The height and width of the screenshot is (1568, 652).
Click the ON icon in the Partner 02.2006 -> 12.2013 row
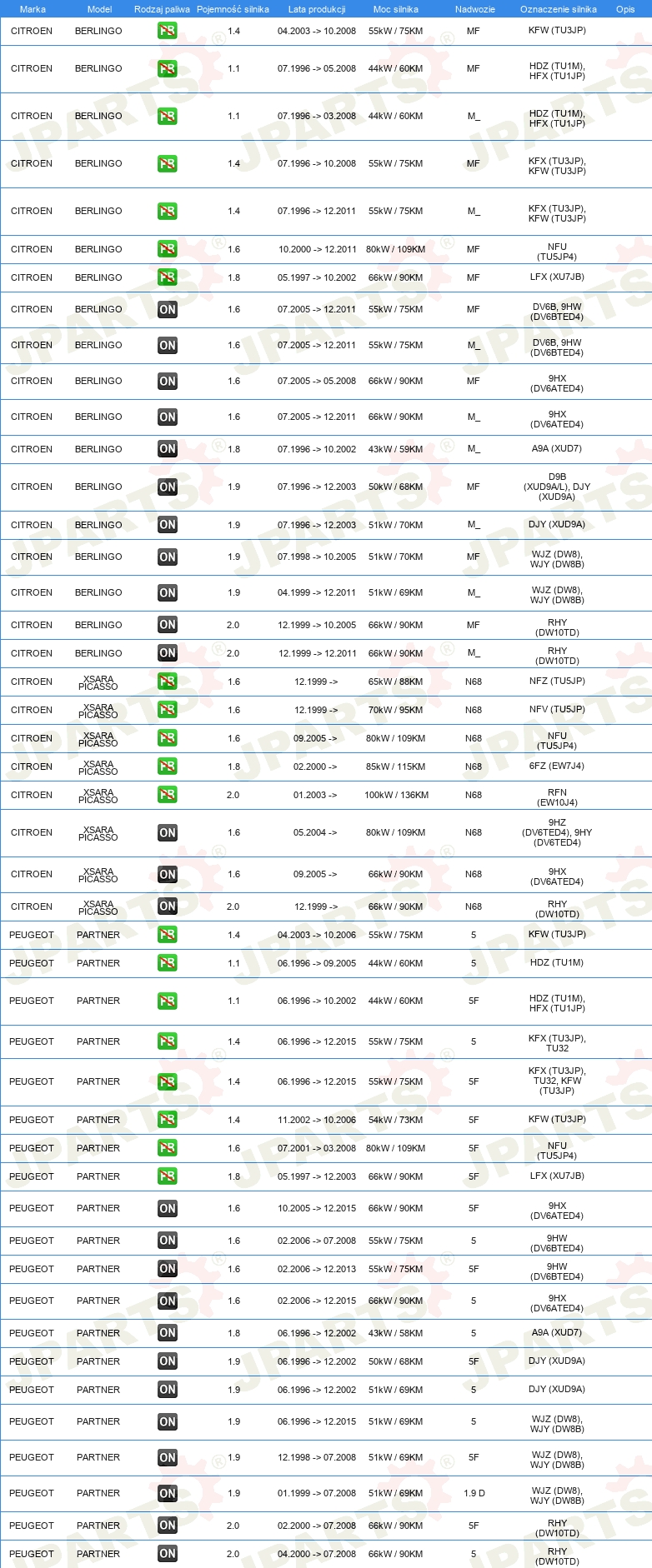pyautogui.click(x=168, y=1269)
